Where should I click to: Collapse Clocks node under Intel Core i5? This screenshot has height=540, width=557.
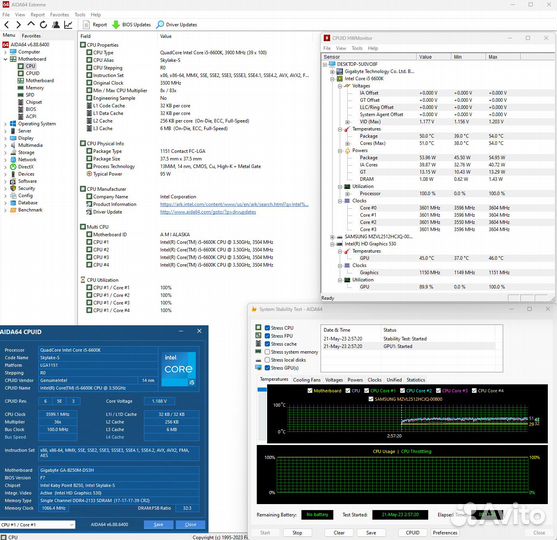coord(340,201)
